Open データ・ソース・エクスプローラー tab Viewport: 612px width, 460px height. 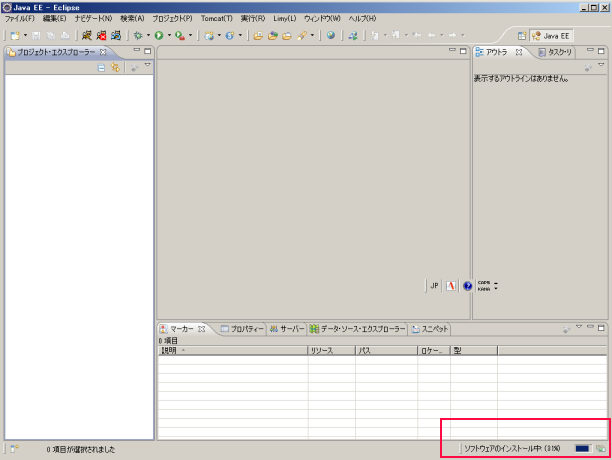tap(358, 329)
